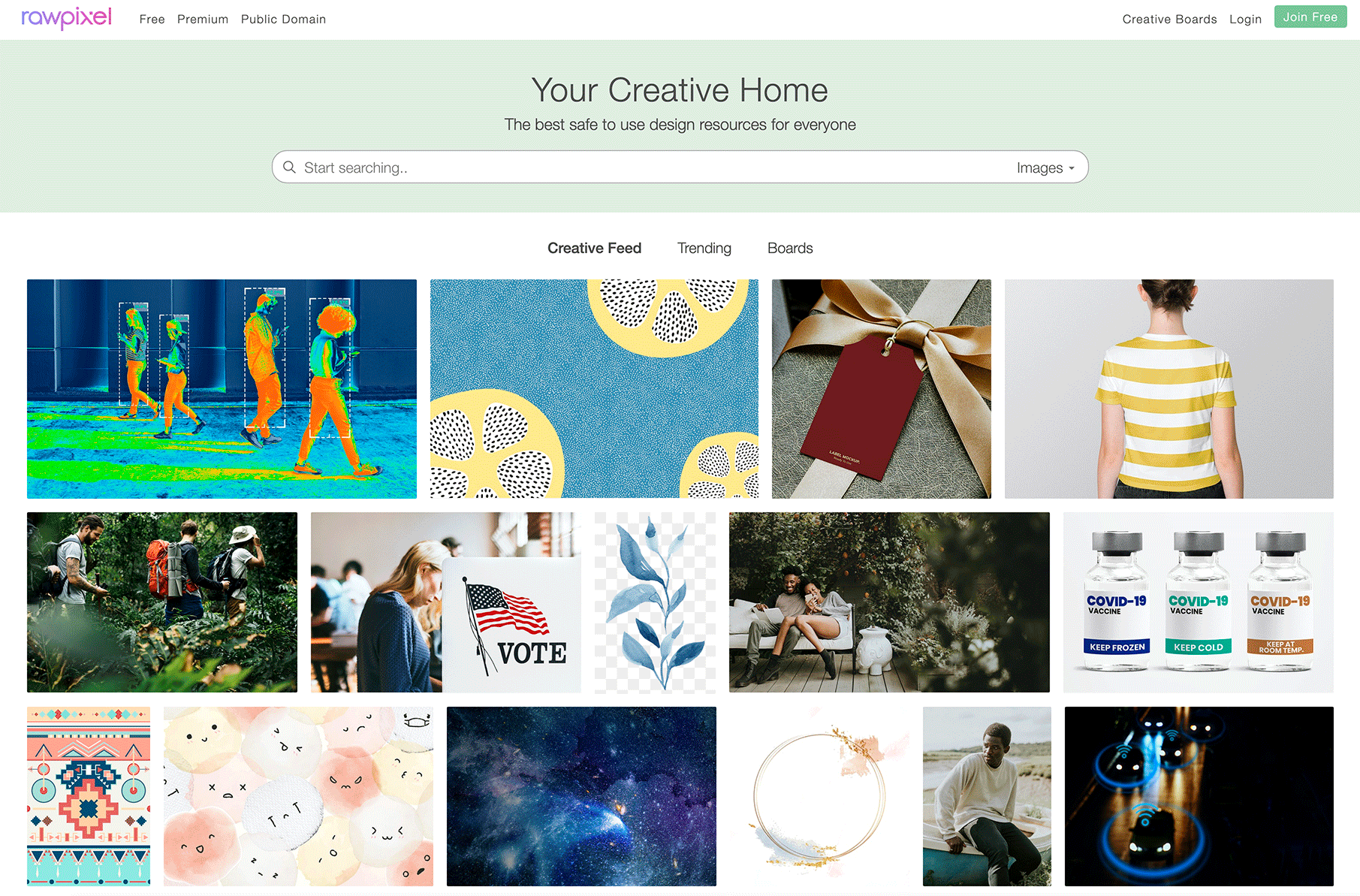Open the Images search type dropdown
Image resolution: width=1360 pixels, height=896 pixels.
point(1045,168)
